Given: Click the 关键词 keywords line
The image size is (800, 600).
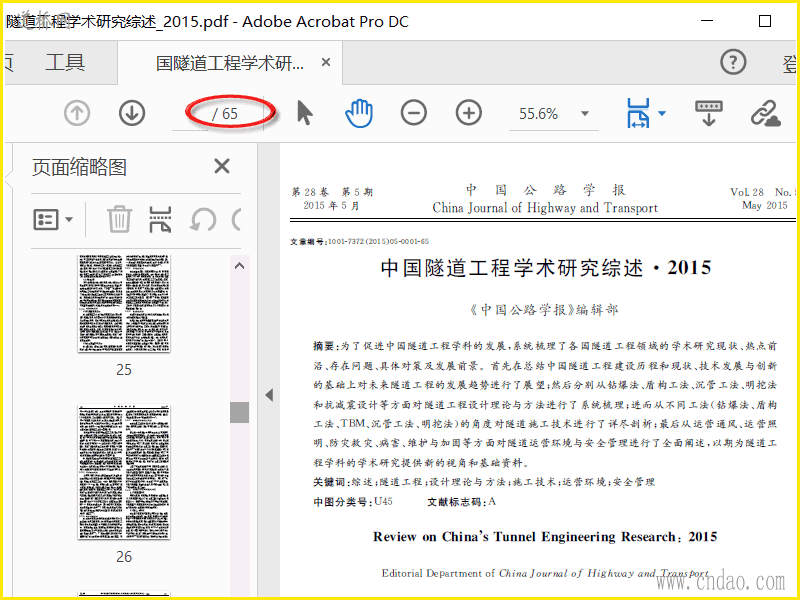Looking at the screenshot, I should point(484,482).
